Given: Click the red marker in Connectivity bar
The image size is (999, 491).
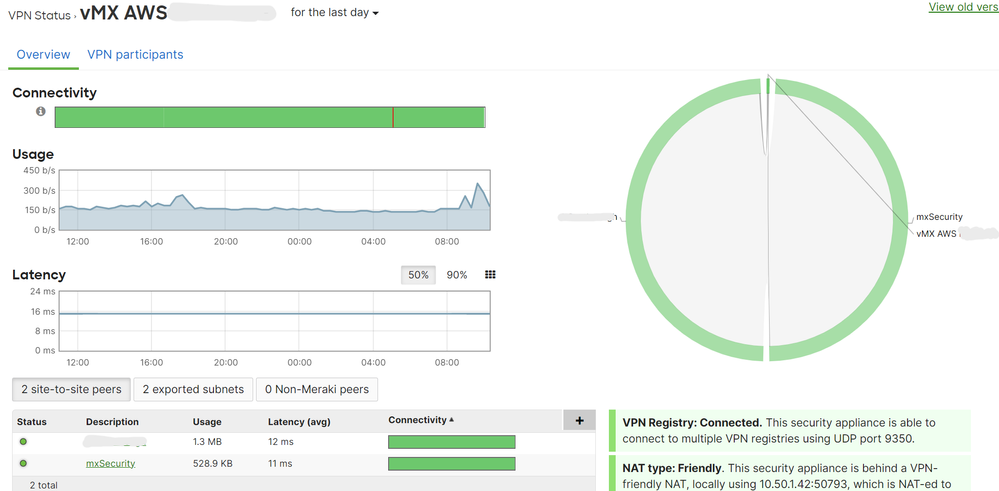Looking at the screenshot, I should pos(392,117).
